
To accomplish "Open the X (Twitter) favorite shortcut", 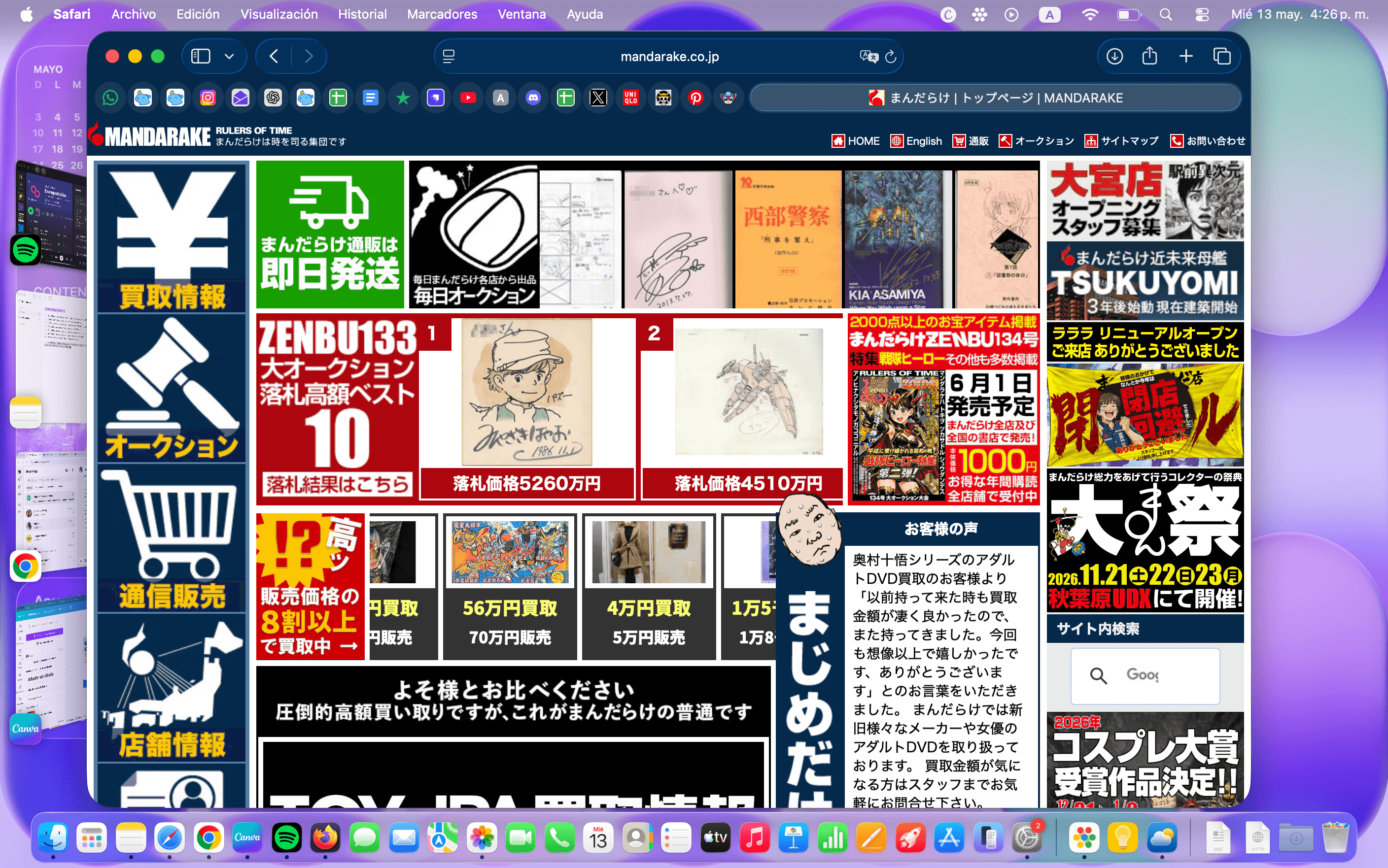I will pyautogui.click(x=598, y=98).
